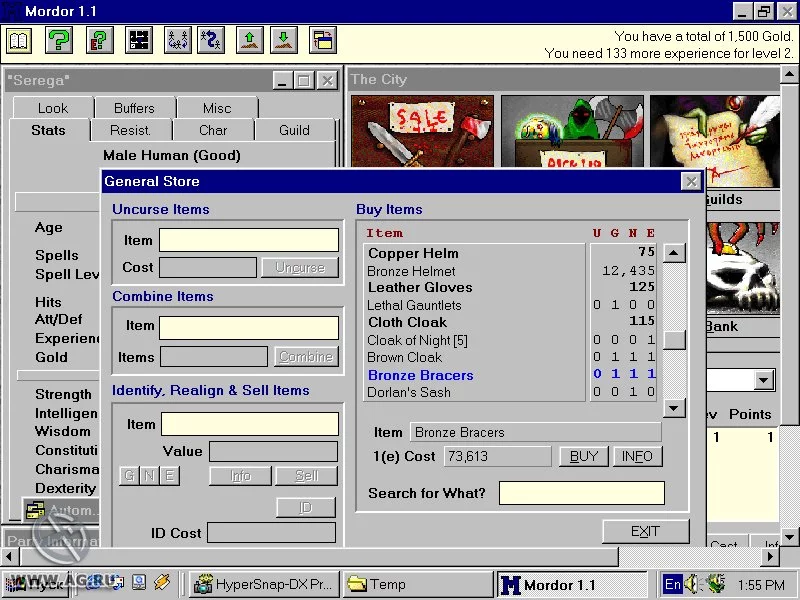This screenshot has height=600, width=800.
Task: Exit the General Store with EXIT button
Action: (x=645, y=532)
